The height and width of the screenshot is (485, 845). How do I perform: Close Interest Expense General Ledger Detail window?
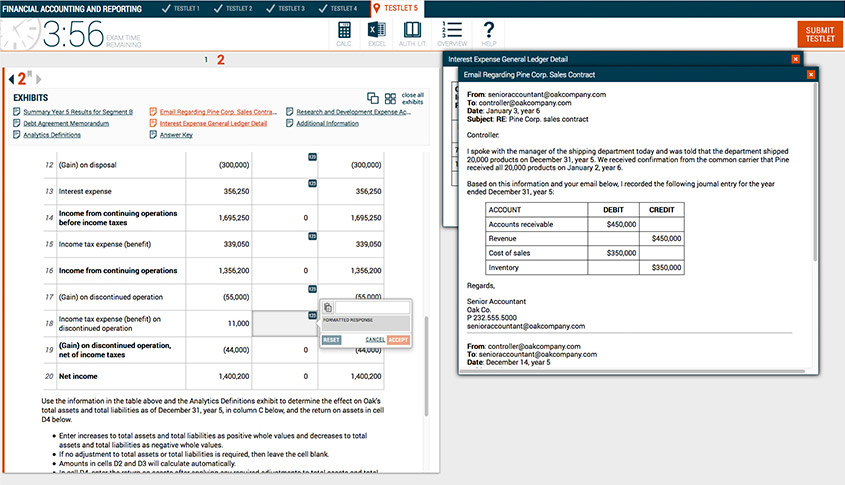click(795, 59)
